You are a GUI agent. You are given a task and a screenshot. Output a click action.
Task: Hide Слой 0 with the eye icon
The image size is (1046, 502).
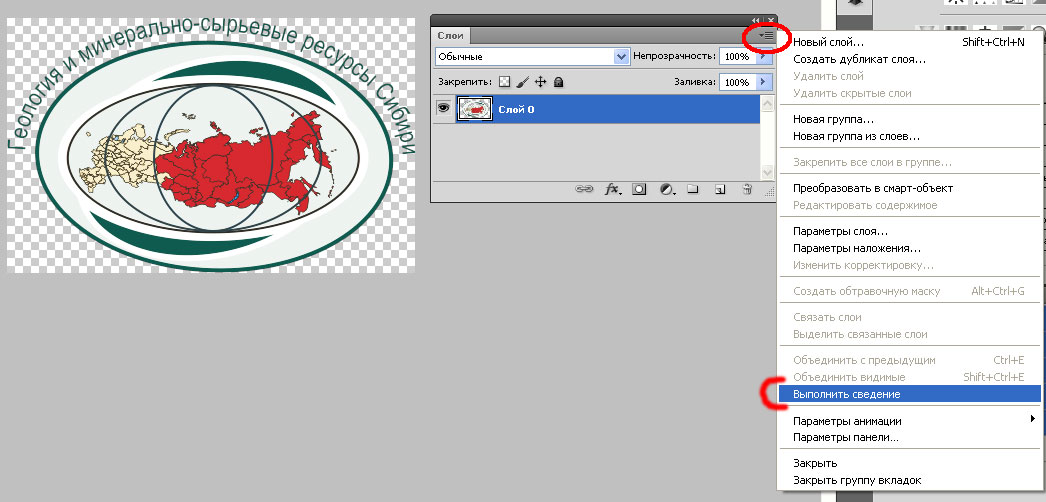(443, 109)
